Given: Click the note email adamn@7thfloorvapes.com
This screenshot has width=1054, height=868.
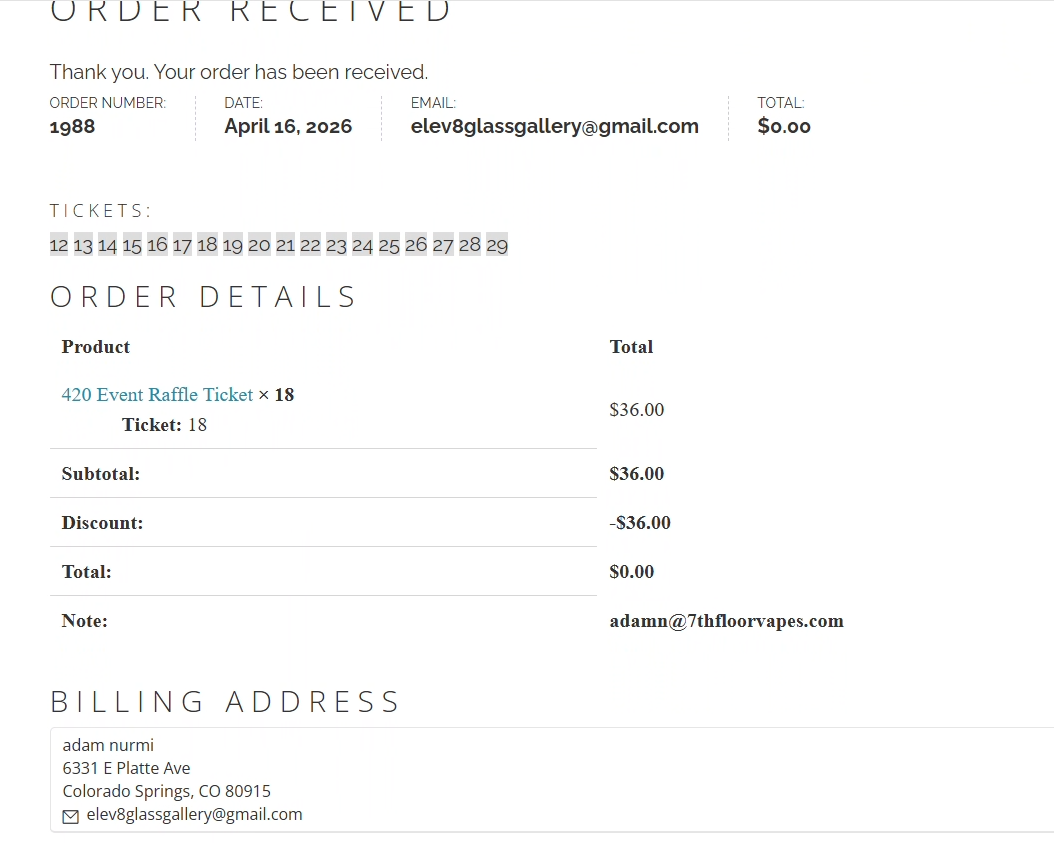Looking at the screenshot, I should coord(726,621).
